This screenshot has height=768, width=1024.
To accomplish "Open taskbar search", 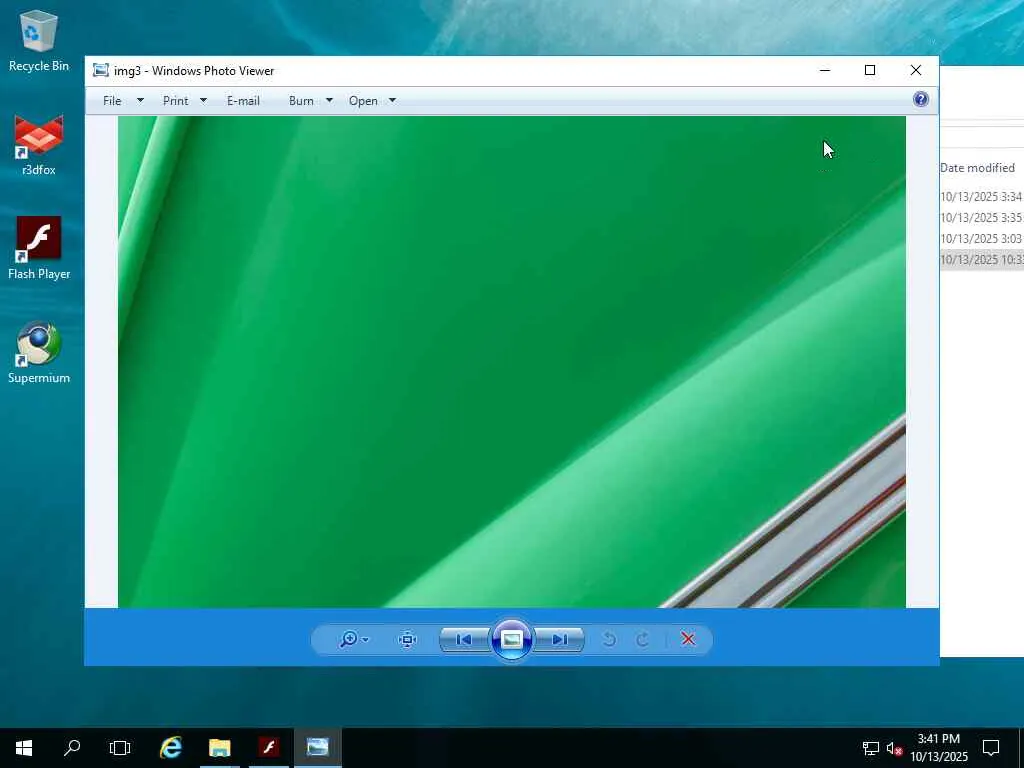I will point(72,748).
